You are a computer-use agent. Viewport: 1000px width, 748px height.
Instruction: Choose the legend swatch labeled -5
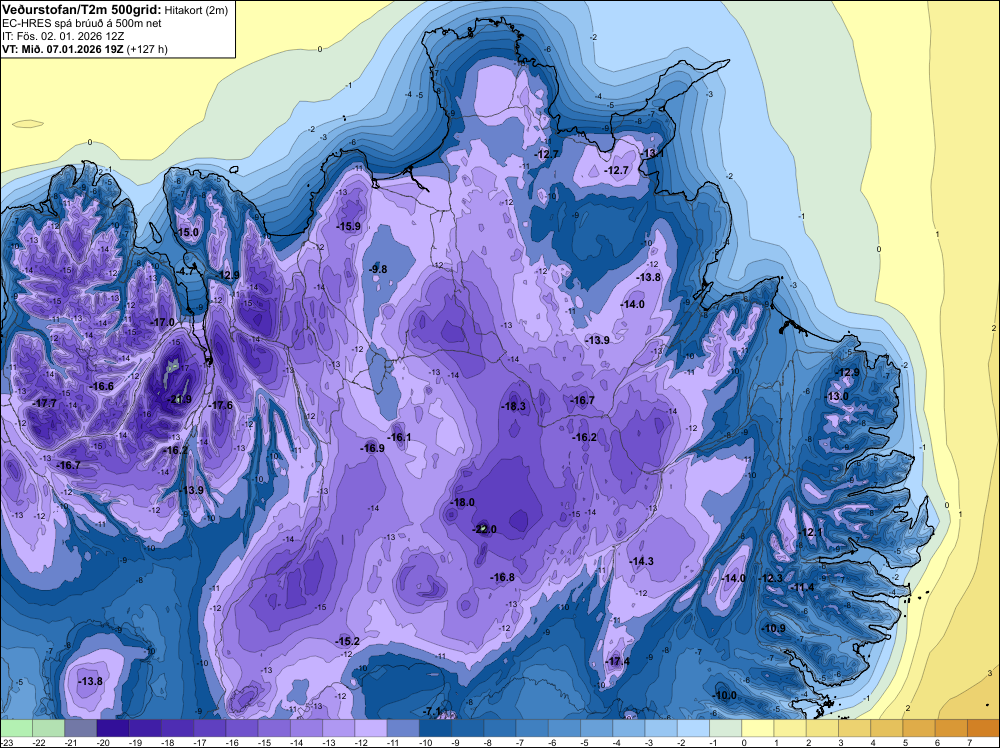point(596,728)
